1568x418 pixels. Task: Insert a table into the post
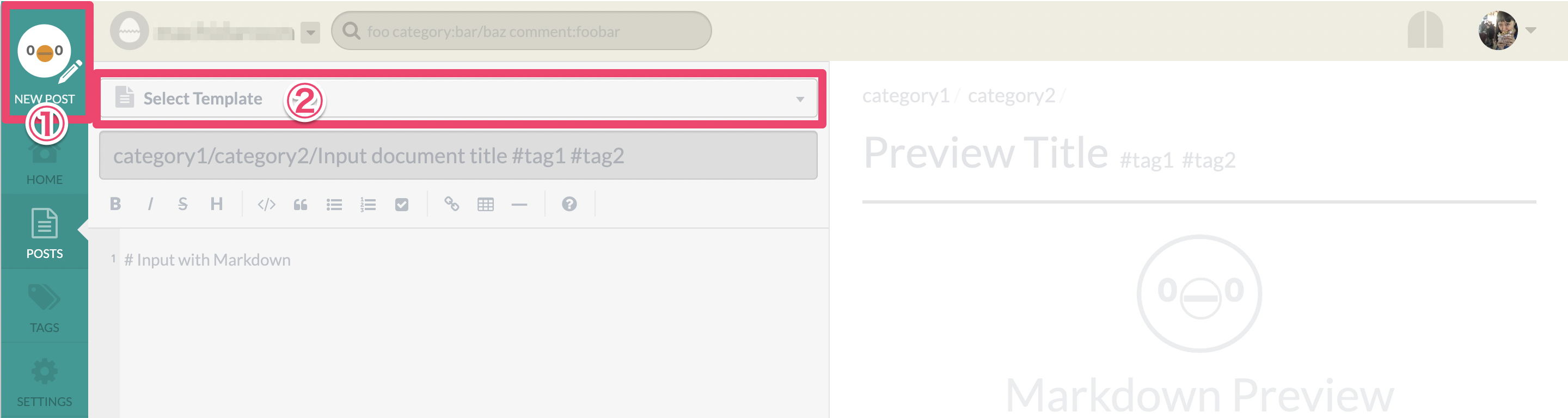coord(486,205)
